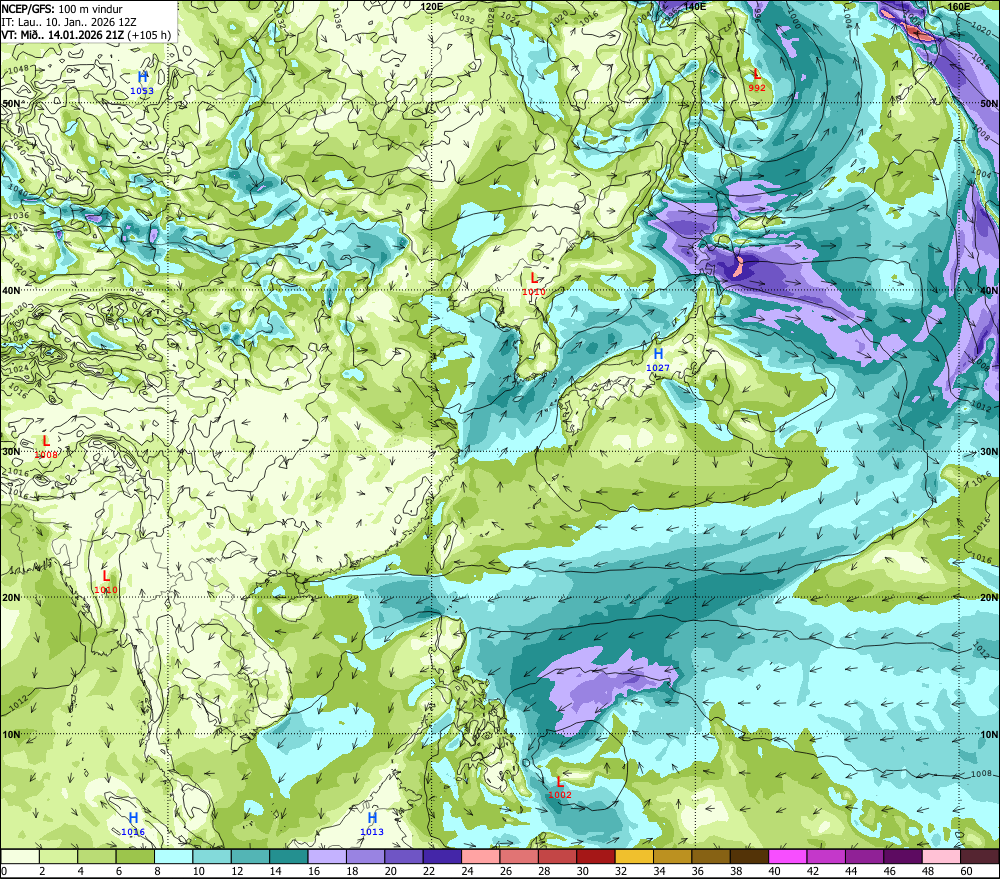Pick the pink 24–26 legend swatch
Viewport: 1000px width, 879px height.
click(x=480, y=856)
